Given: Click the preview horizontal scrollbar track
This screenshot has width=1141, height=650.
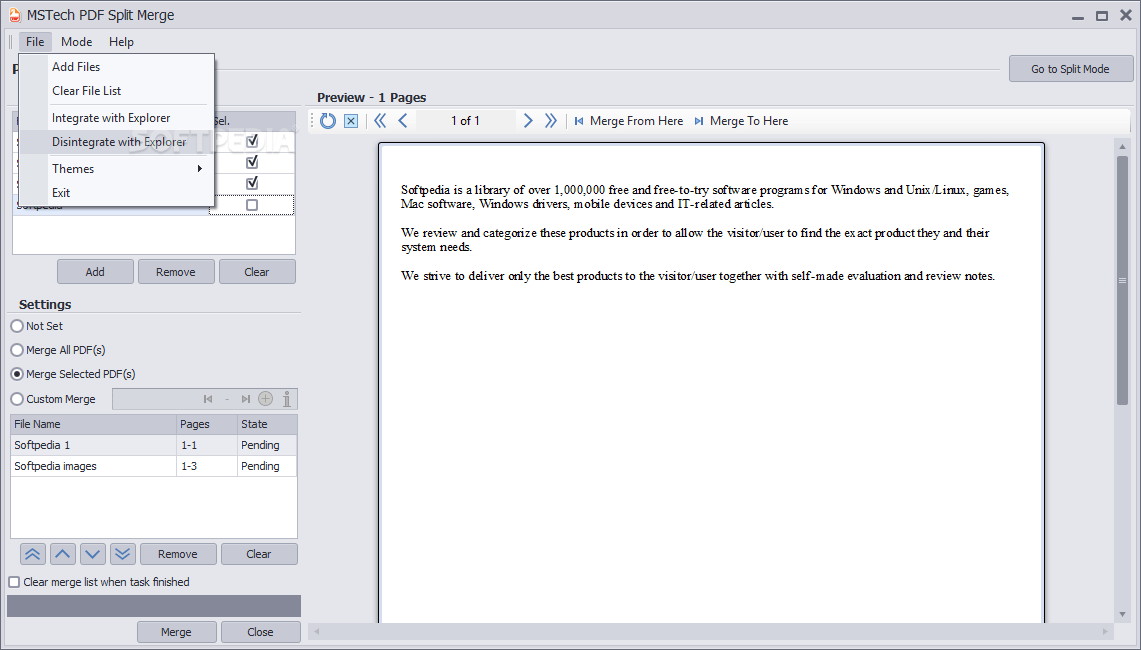Looking at the screenshot, I should [x=709, y=631].
